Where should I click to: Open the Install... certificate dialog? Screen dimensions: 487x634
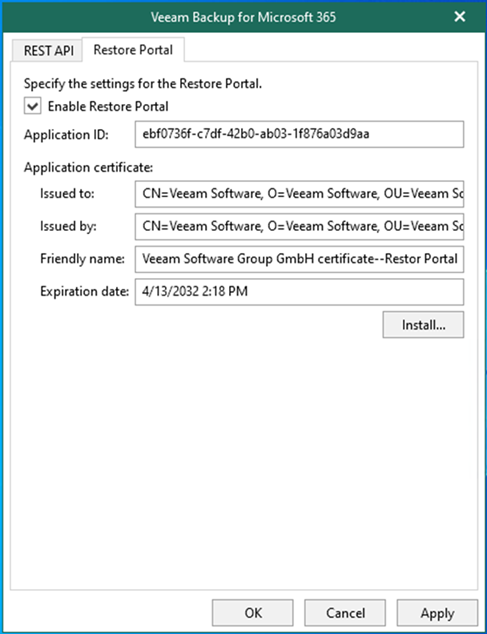pos(423,325)
